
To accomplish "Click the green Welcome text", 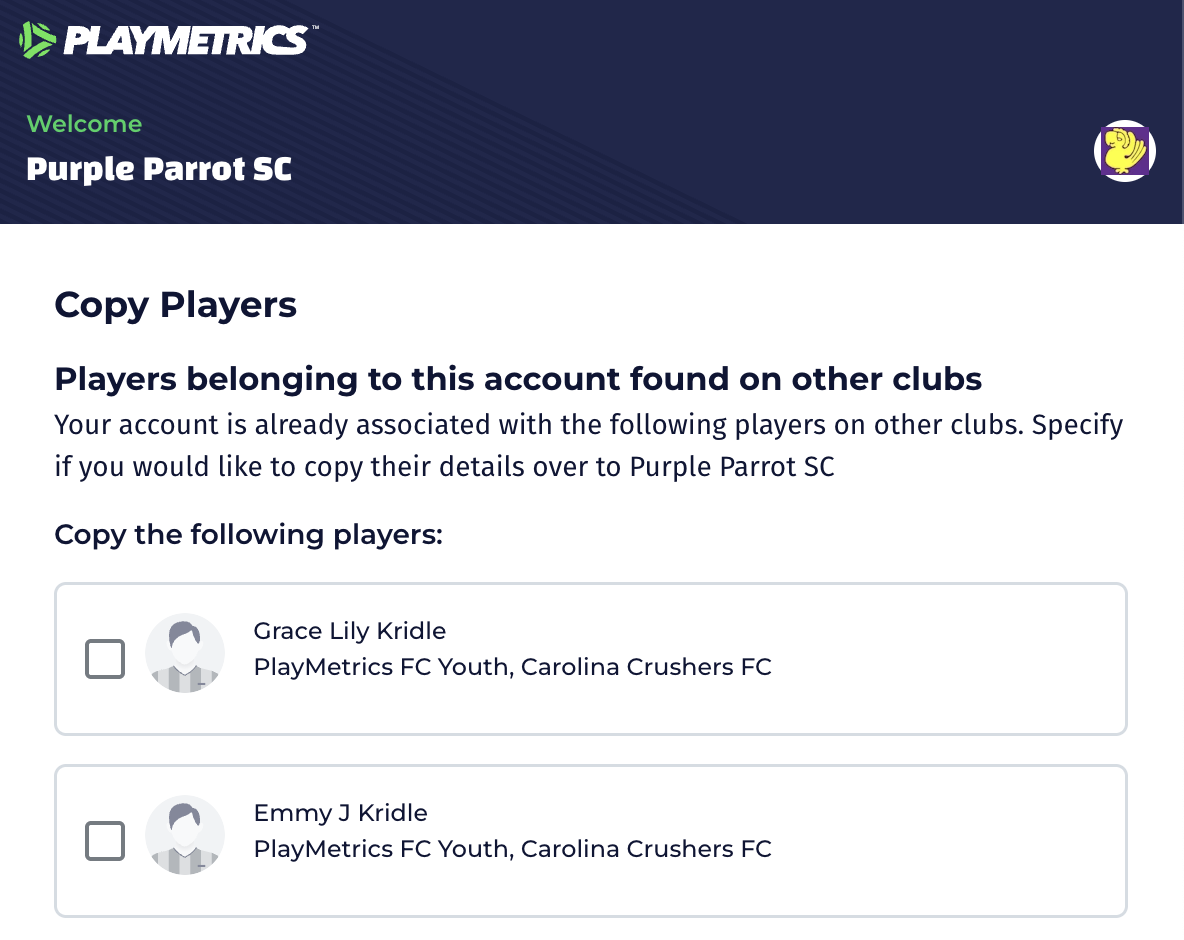I will coord(84,124).
